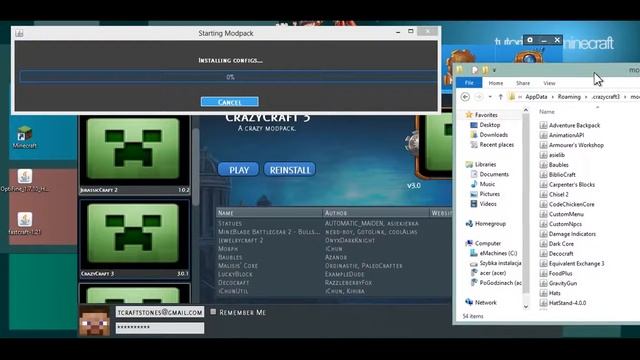Sort files by Name column header
Viewport: 640px width, 360px height.
pyautogui.click(x=547, y=111)
